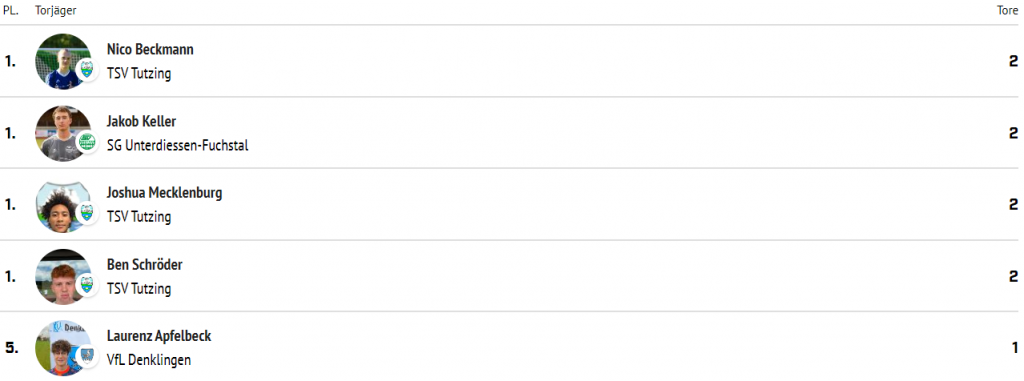The width and height of the screenshot is (1024, 381).
Task: Click the Tore column header
Action: [1008, 11]
